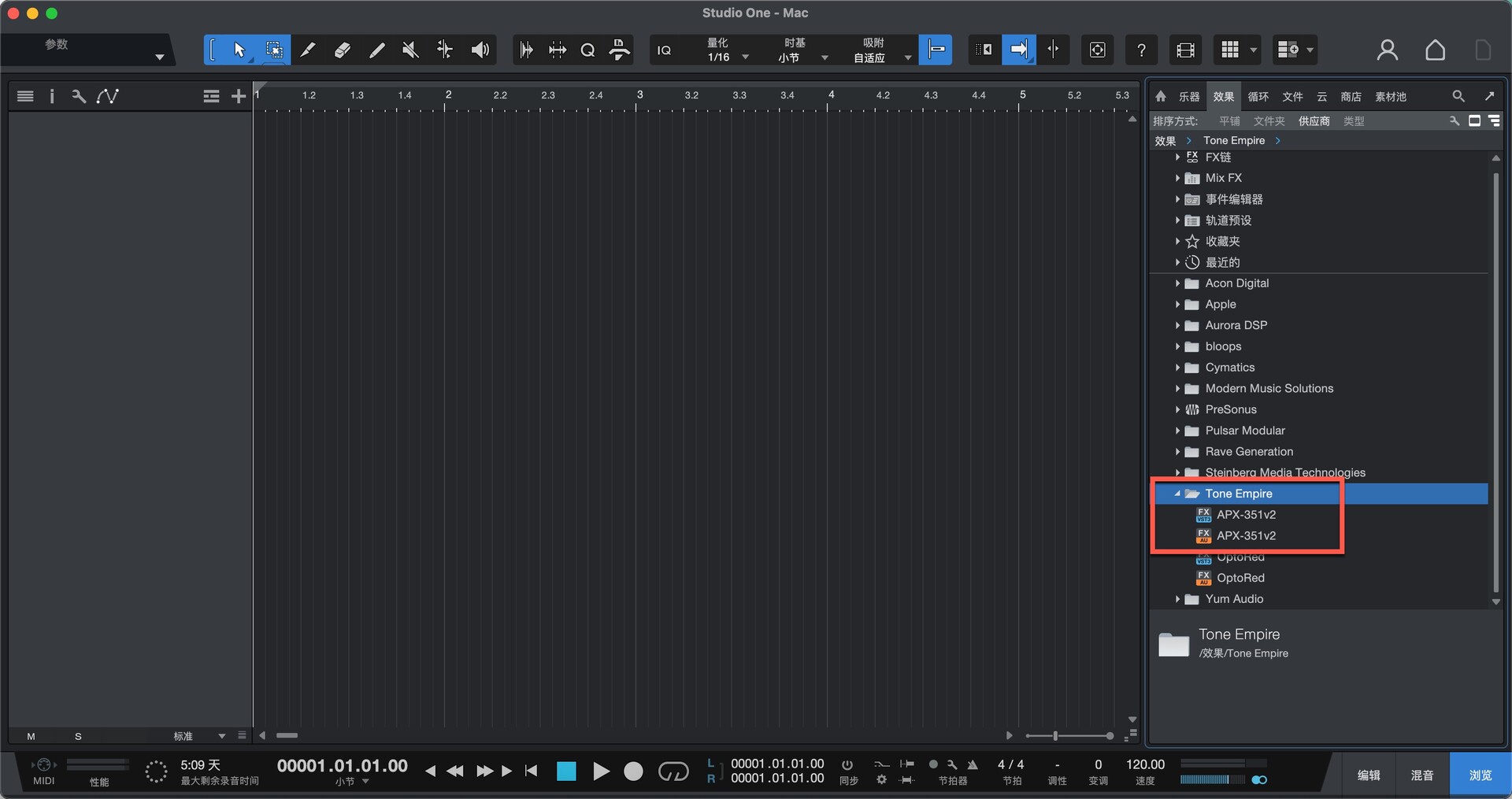Sort effects by 平铺
This screenshot has height=799, width=1512.
pyautogui.click(x=1229, y=121)
